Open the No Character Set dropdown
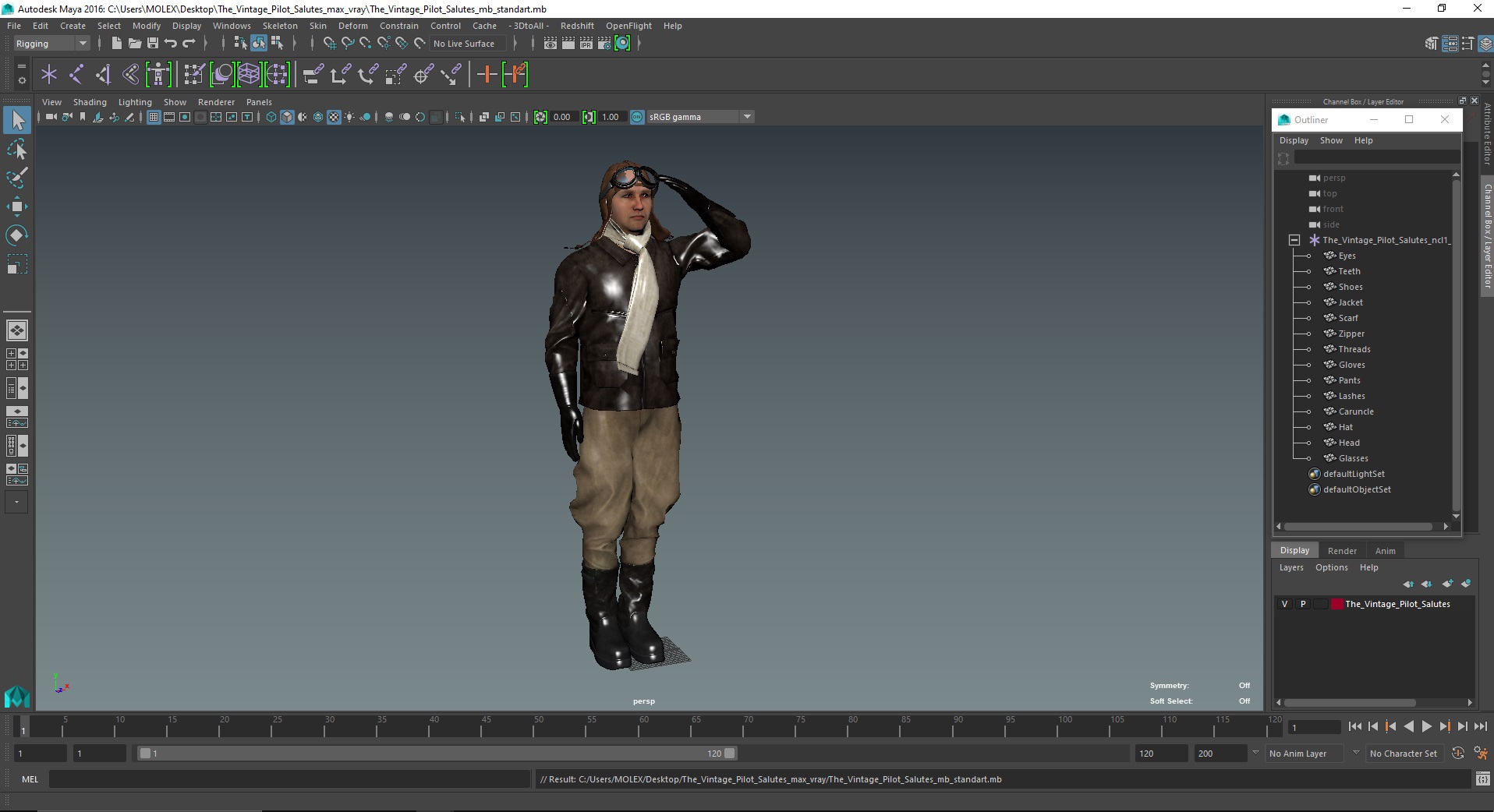The width and height of the screenshot is (1494, 812). coord(1404,754)
